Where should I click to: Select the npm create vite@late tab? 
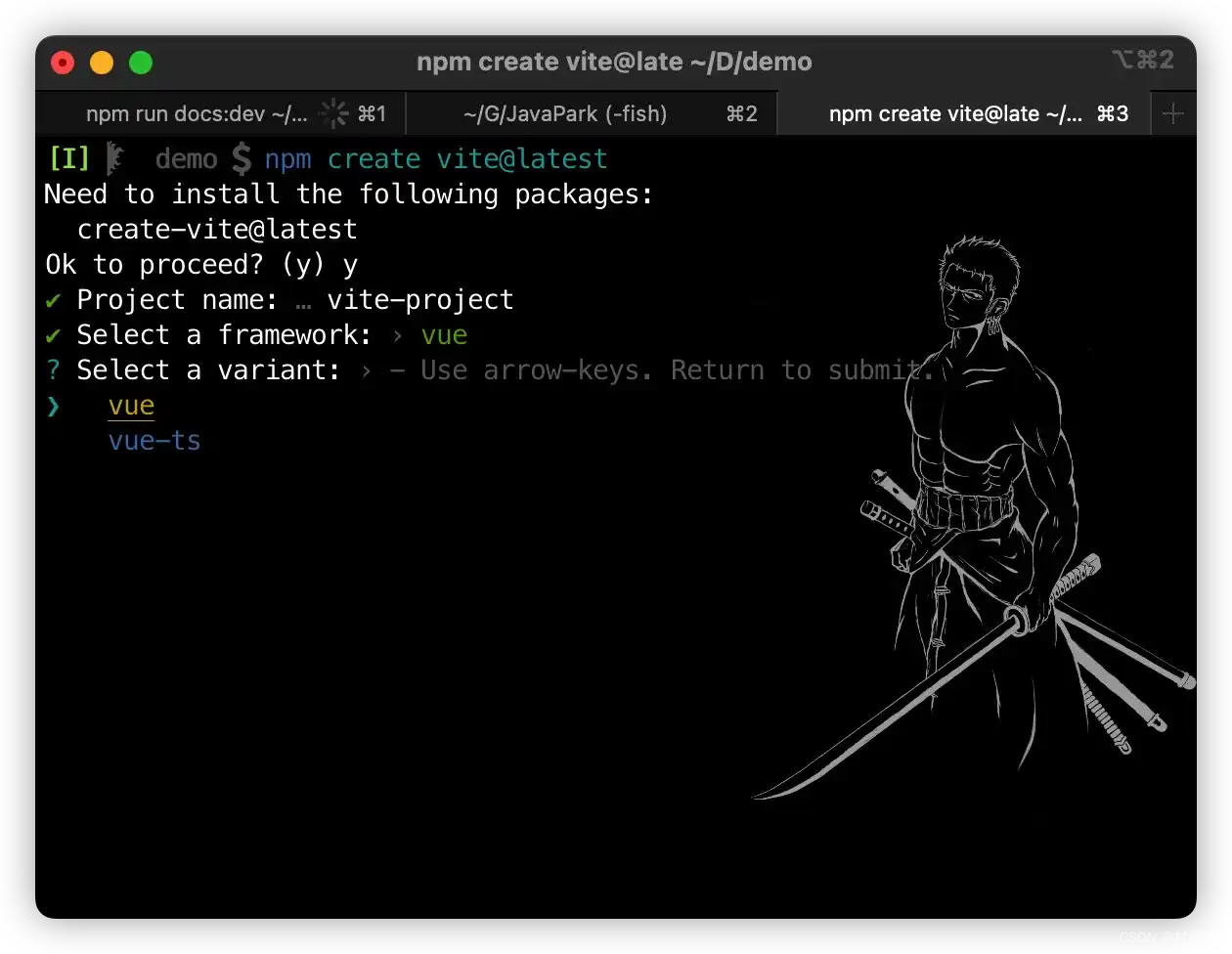pyautogui.click(x=954, y=114)
